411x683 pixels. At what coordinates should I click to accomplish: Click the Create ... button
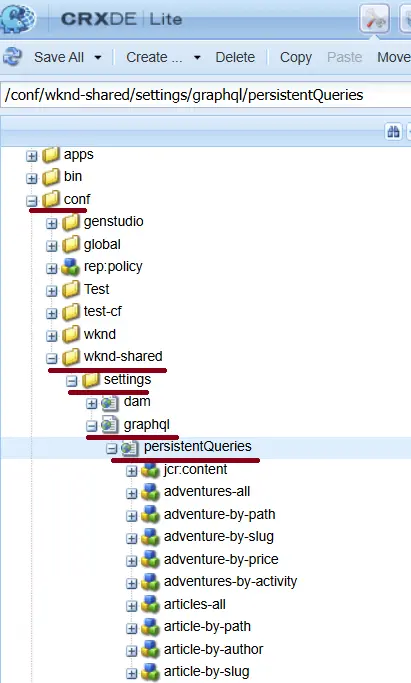point(154,57)
